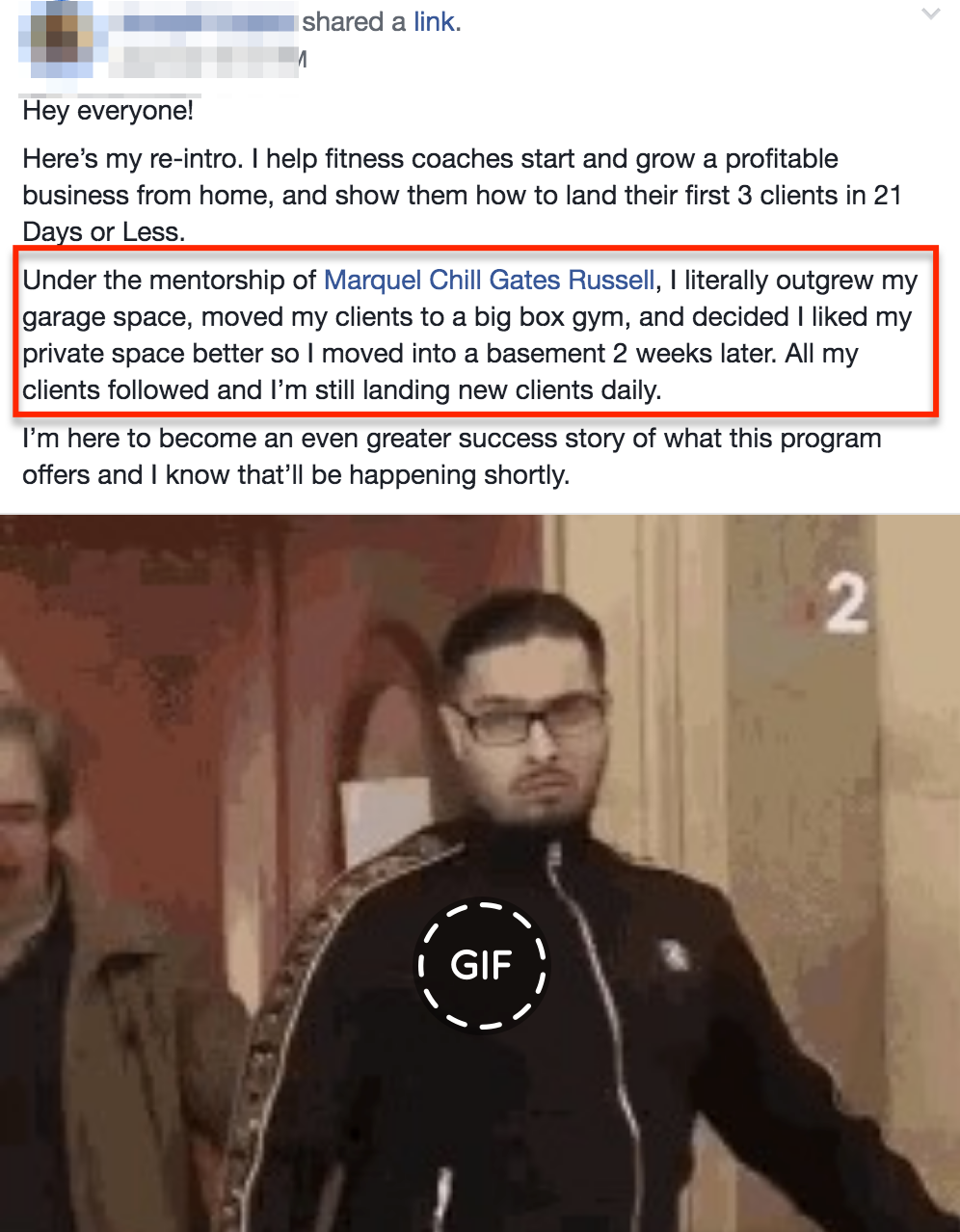Open the shared "link" hyperlink in the header
Screen dimensions: 960x1232
[x=437, y=22]
